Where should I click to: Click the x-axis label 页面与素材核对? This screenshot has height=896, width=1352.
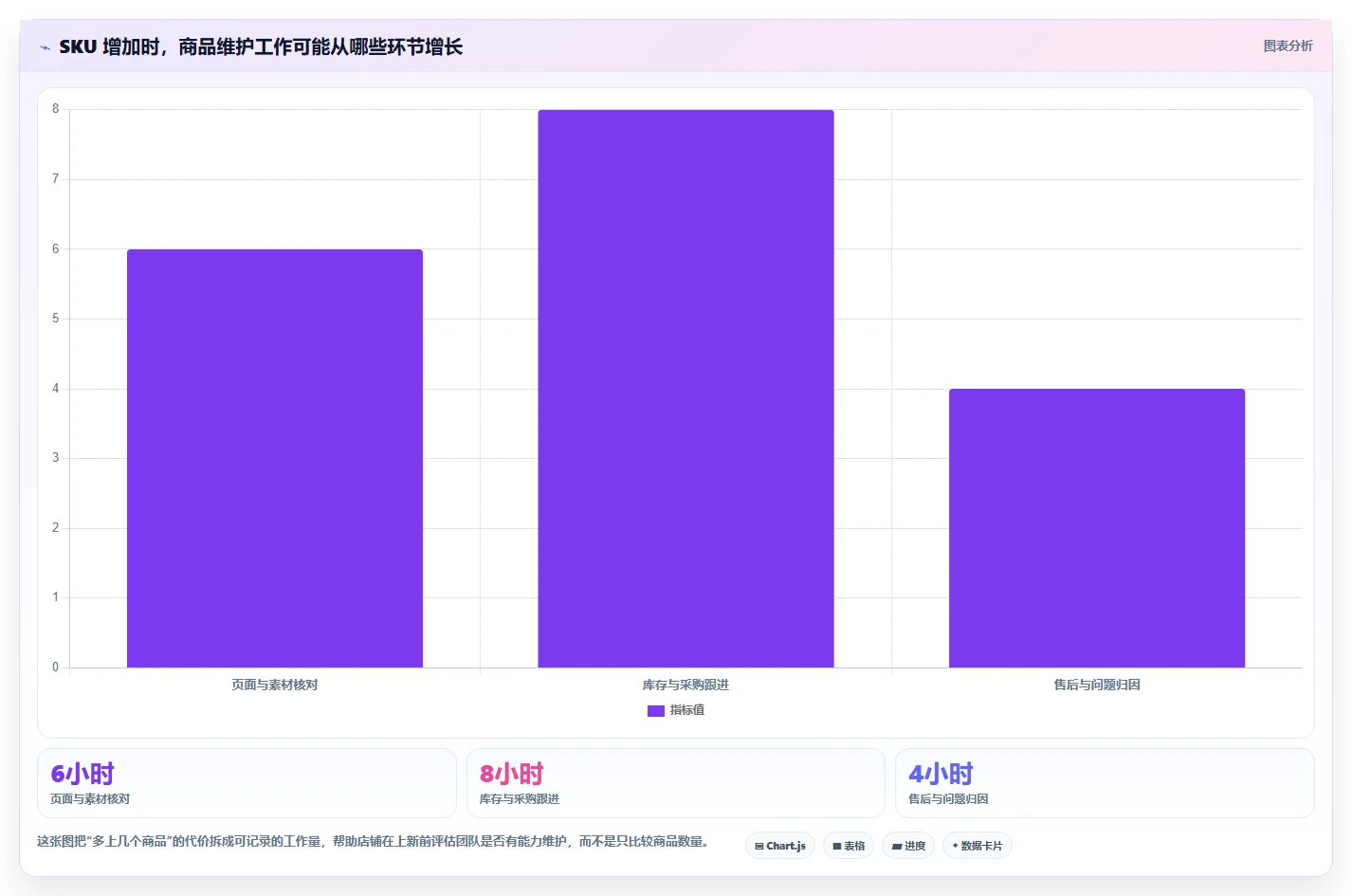[x=275, y=685]
